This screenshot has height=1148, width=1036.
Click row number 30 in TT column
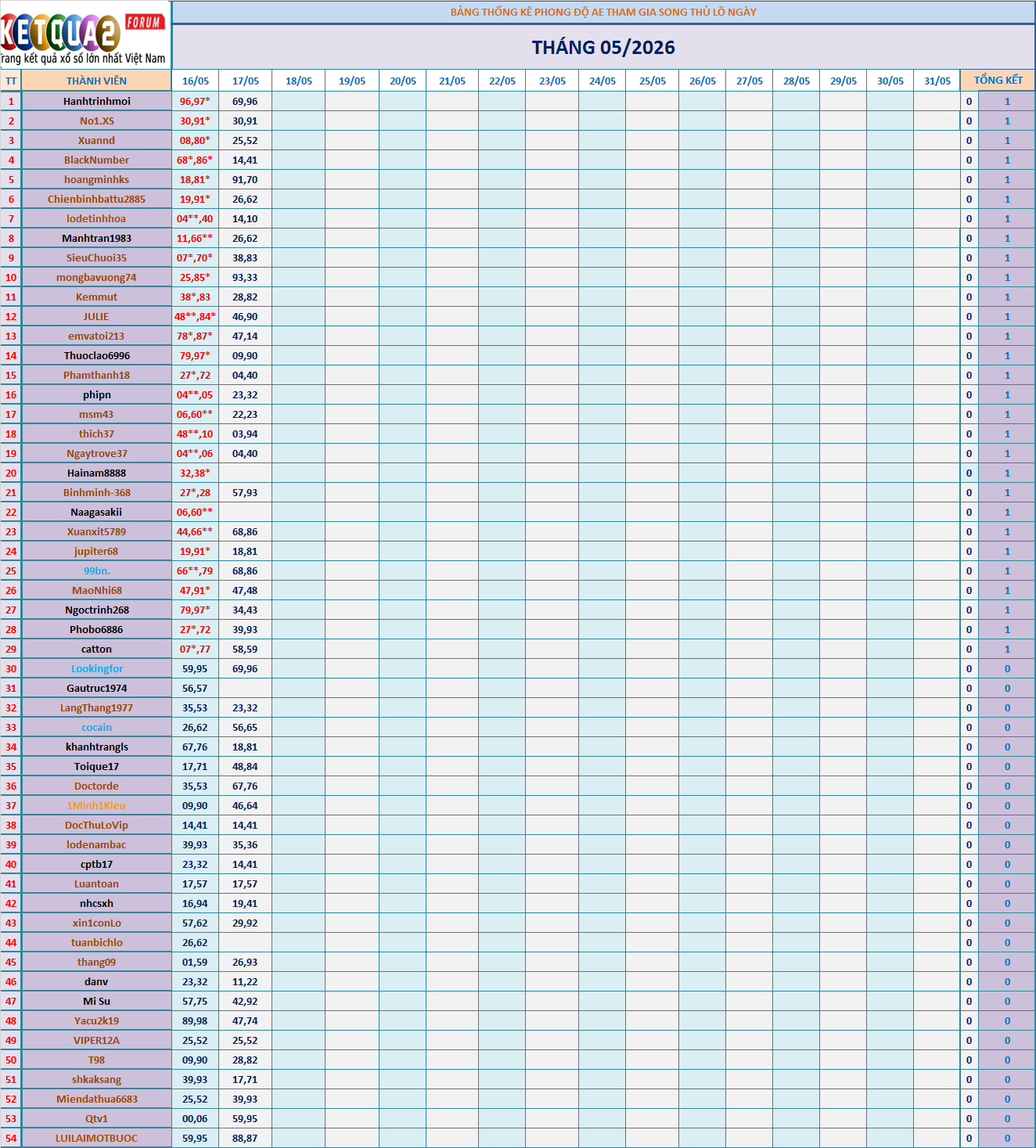click(11, 668)
